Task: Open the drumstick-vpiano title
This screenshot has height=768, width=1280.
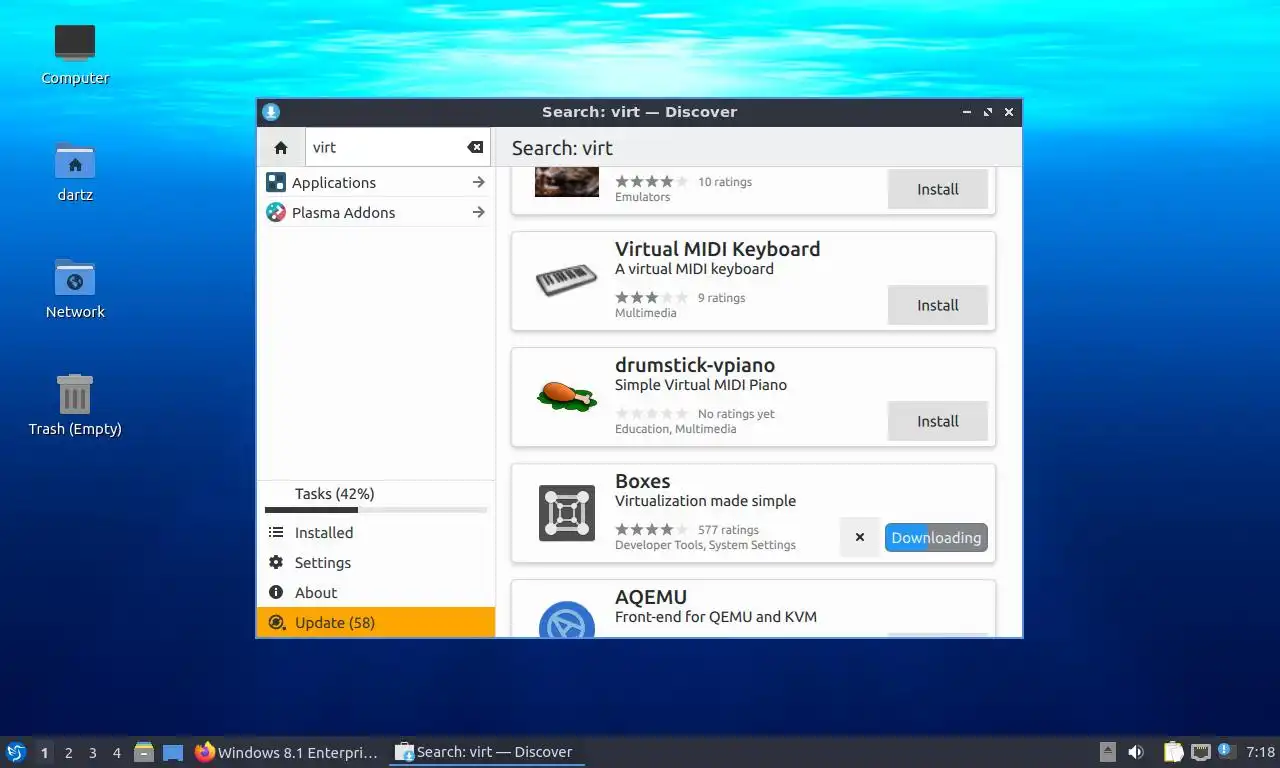Action: 695,365
